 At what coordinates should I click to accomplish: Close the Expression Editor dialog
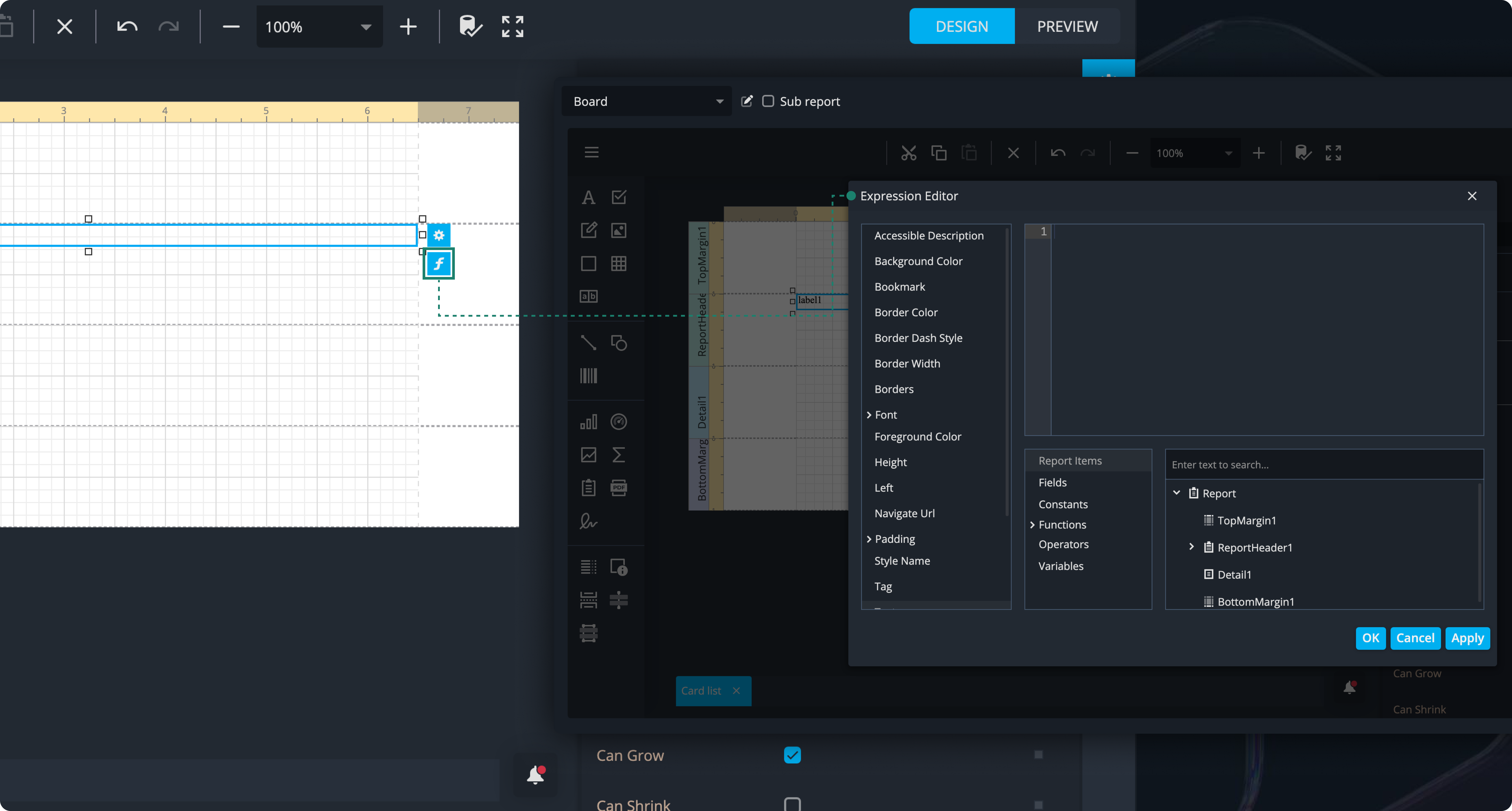pos(1472,196)
